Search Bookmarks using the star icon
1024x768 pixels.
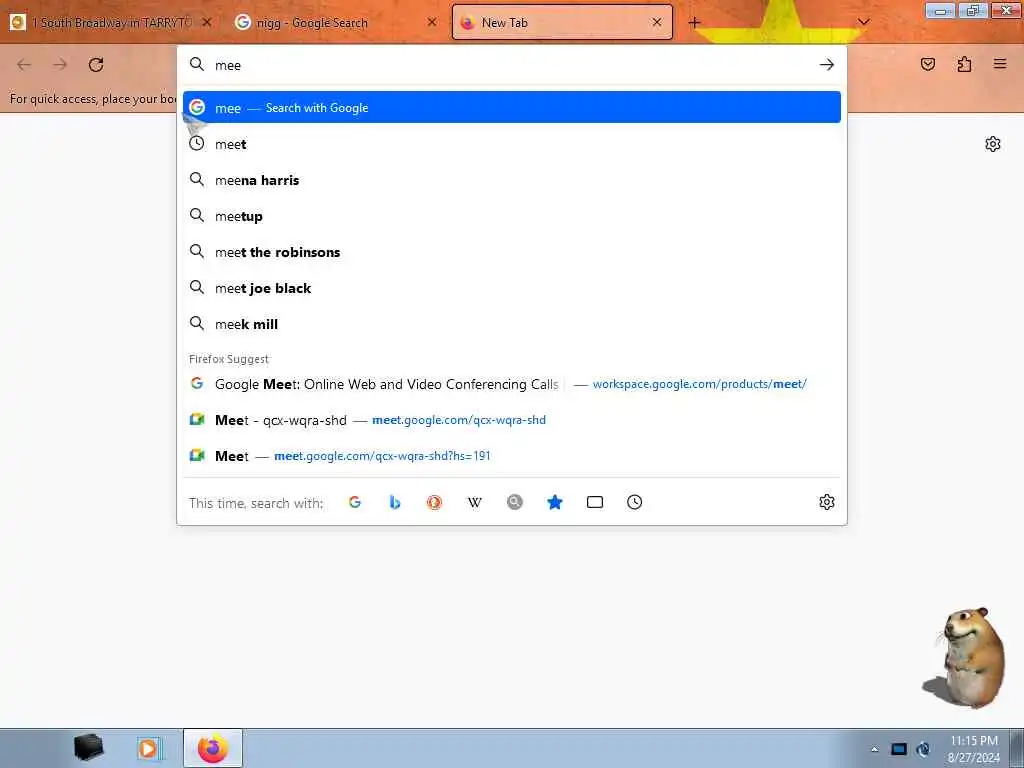coord(554,502)
